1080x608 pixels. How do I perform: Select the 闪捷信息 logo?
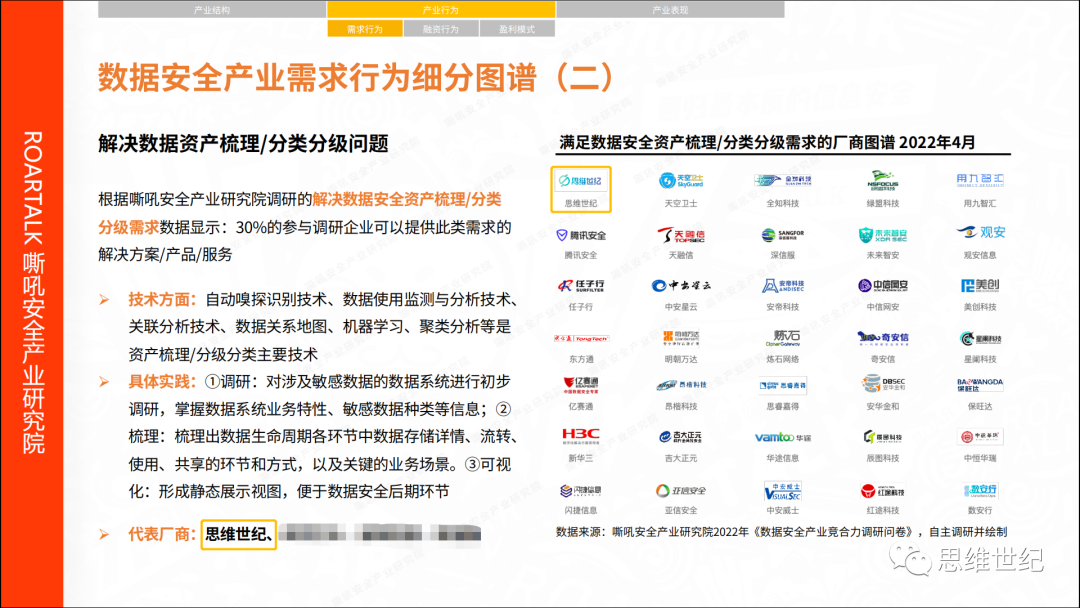581,490
